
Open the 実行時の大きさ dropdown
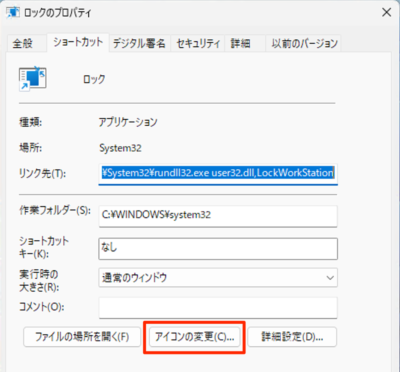(218, 278)
